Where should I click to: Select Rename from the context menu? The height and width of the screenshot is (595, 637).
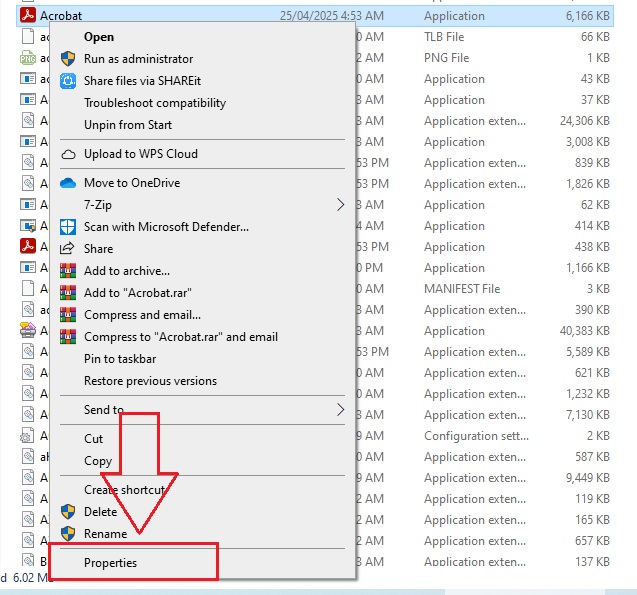tap(106, 534)
